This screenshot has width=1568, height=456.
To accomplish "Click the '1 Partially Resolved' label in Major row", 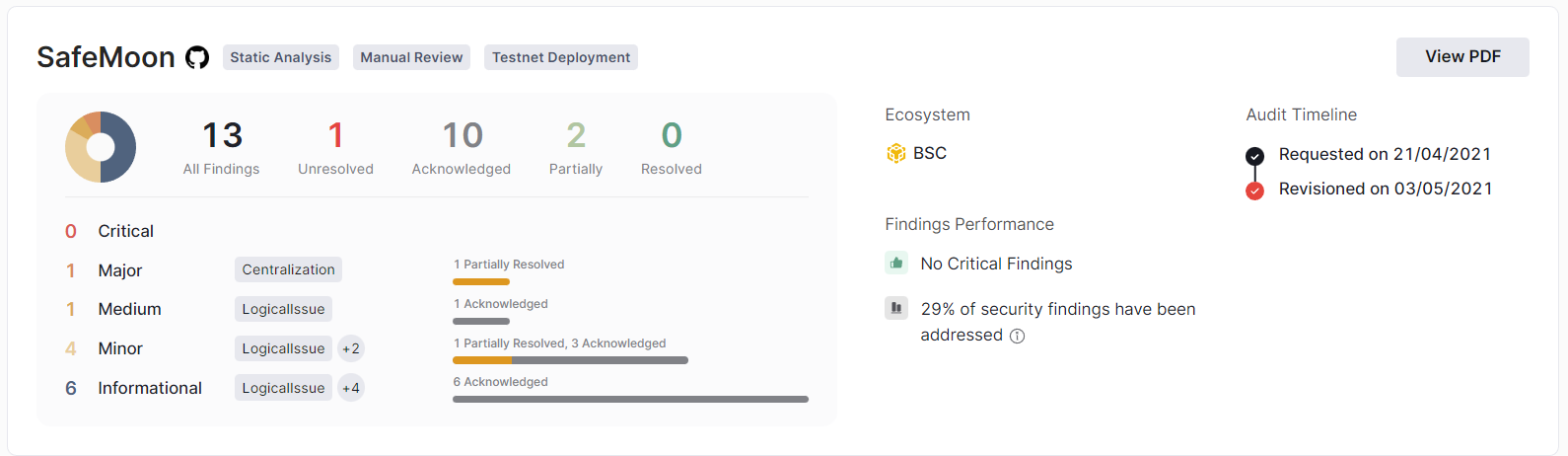I will pyautogui.click(x=509, y=265).
